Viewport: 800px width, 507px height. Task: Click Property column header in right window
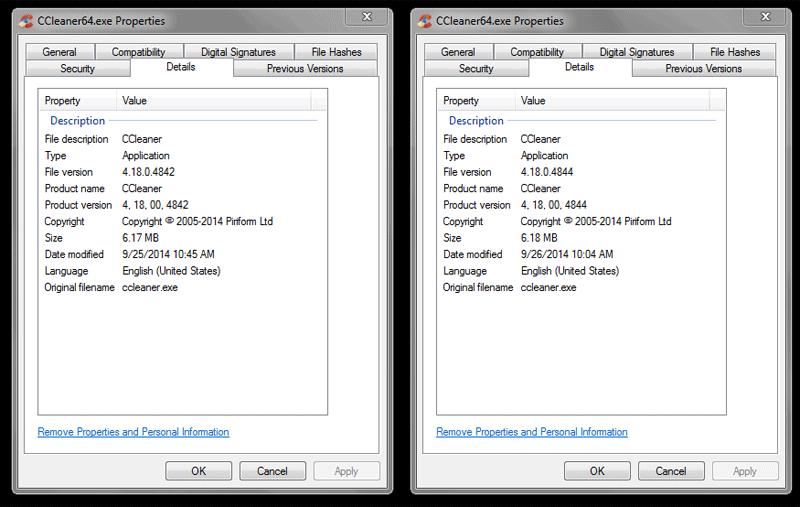coord(477,100)
